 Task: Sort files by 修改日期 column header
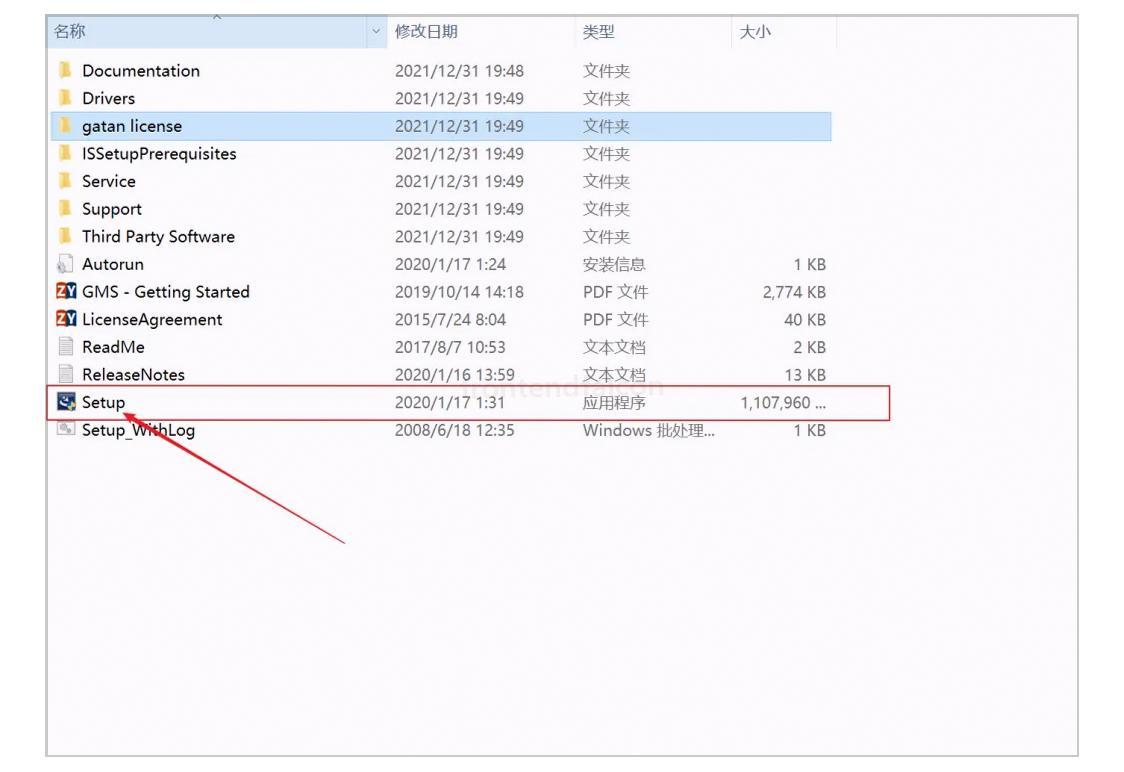(481, 31)
